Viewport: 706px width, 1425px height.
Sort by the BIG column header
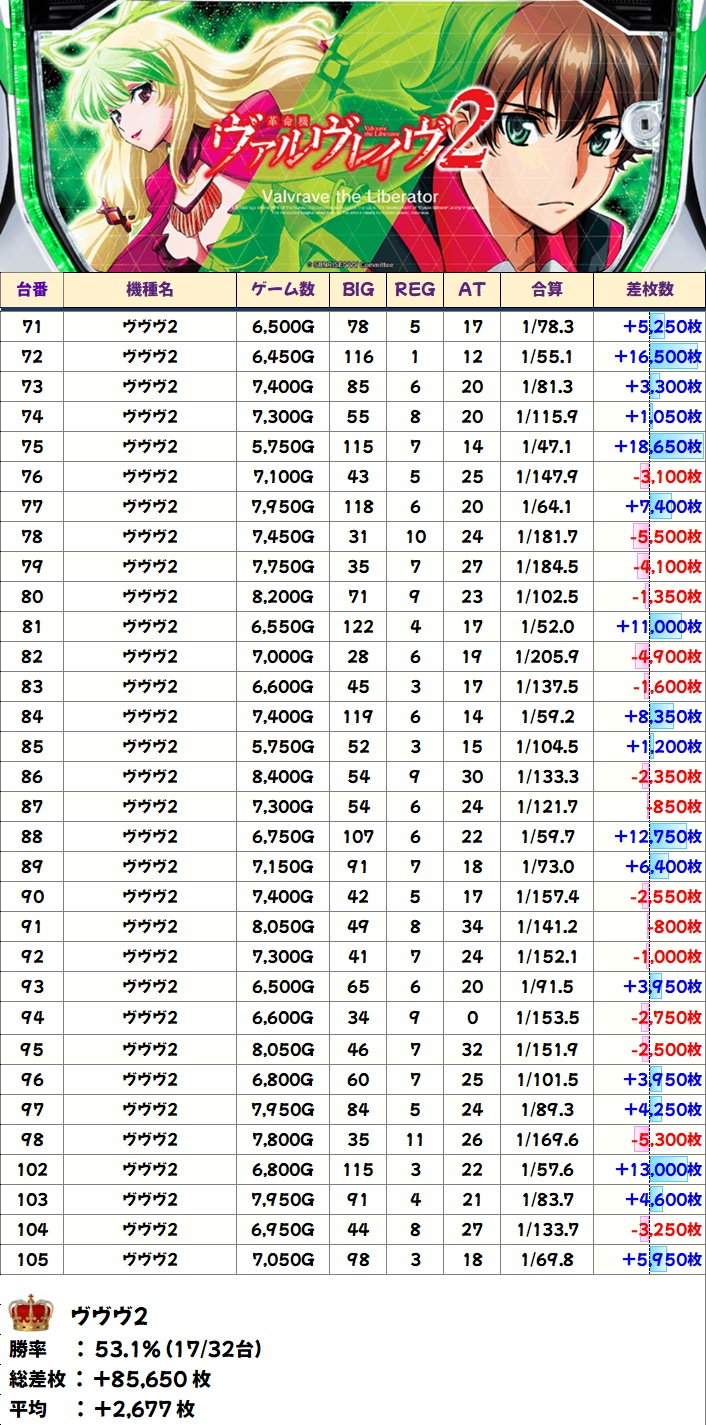[358, 290]
